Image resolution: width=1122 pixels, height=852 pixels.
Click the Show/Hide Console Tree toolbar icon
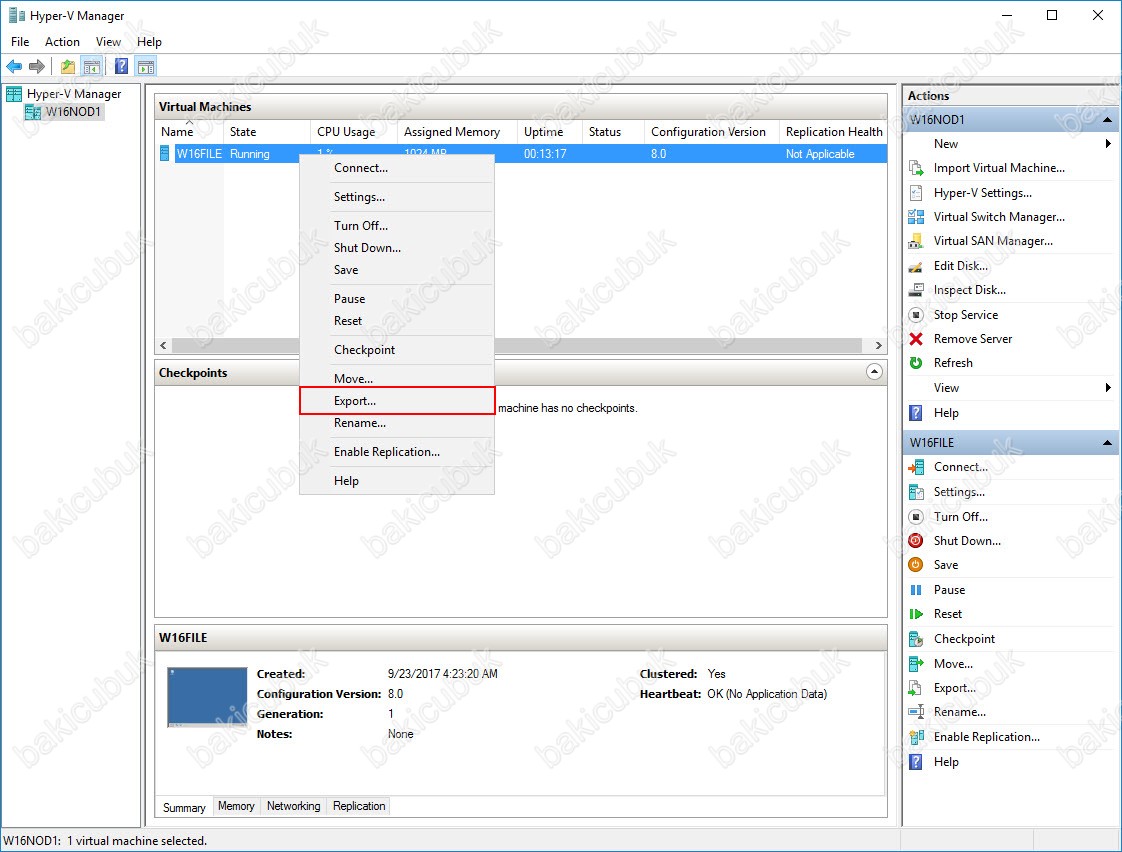pos(92,67)
